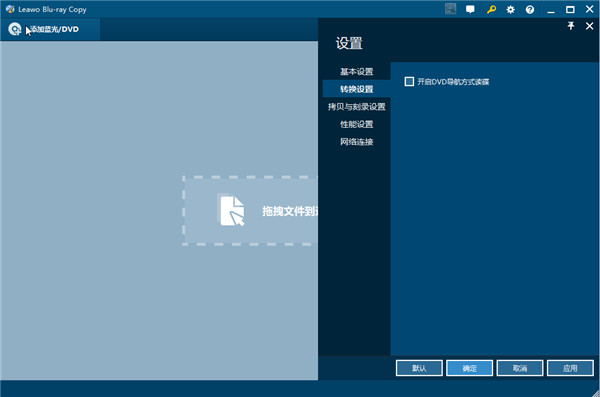The width and height of the screenshot is (600, 397).
Task: Maximize the Leawo window
Action: point(570,10)
